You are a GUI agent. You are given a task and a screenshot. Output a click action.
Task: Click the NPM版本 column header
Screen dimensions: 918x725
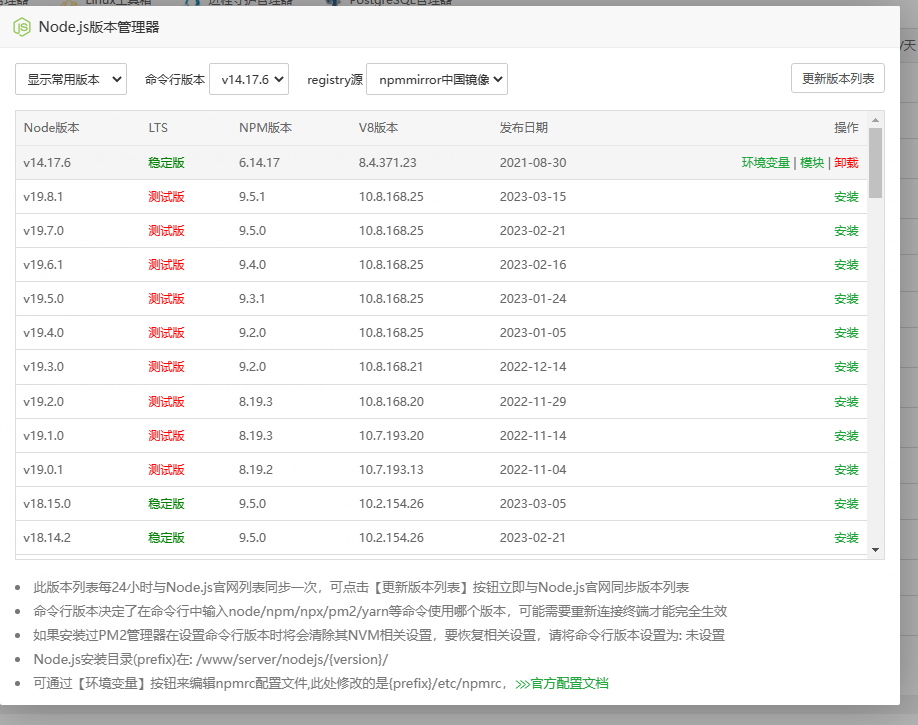point(265,128)
